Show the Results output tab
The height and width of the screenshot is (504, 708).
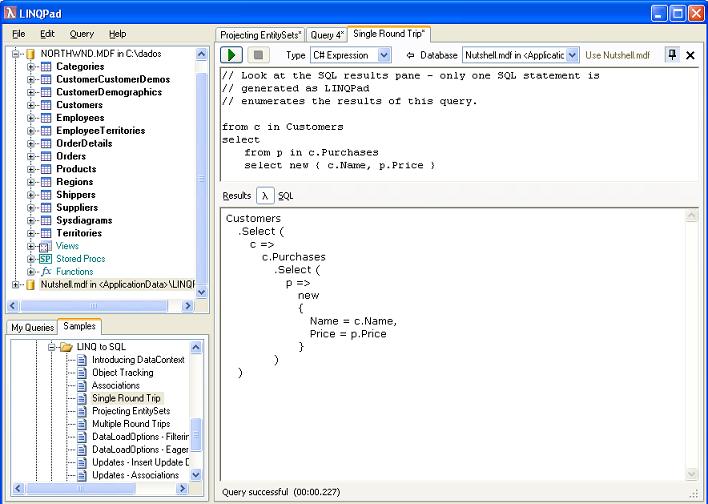pos(237,196)
